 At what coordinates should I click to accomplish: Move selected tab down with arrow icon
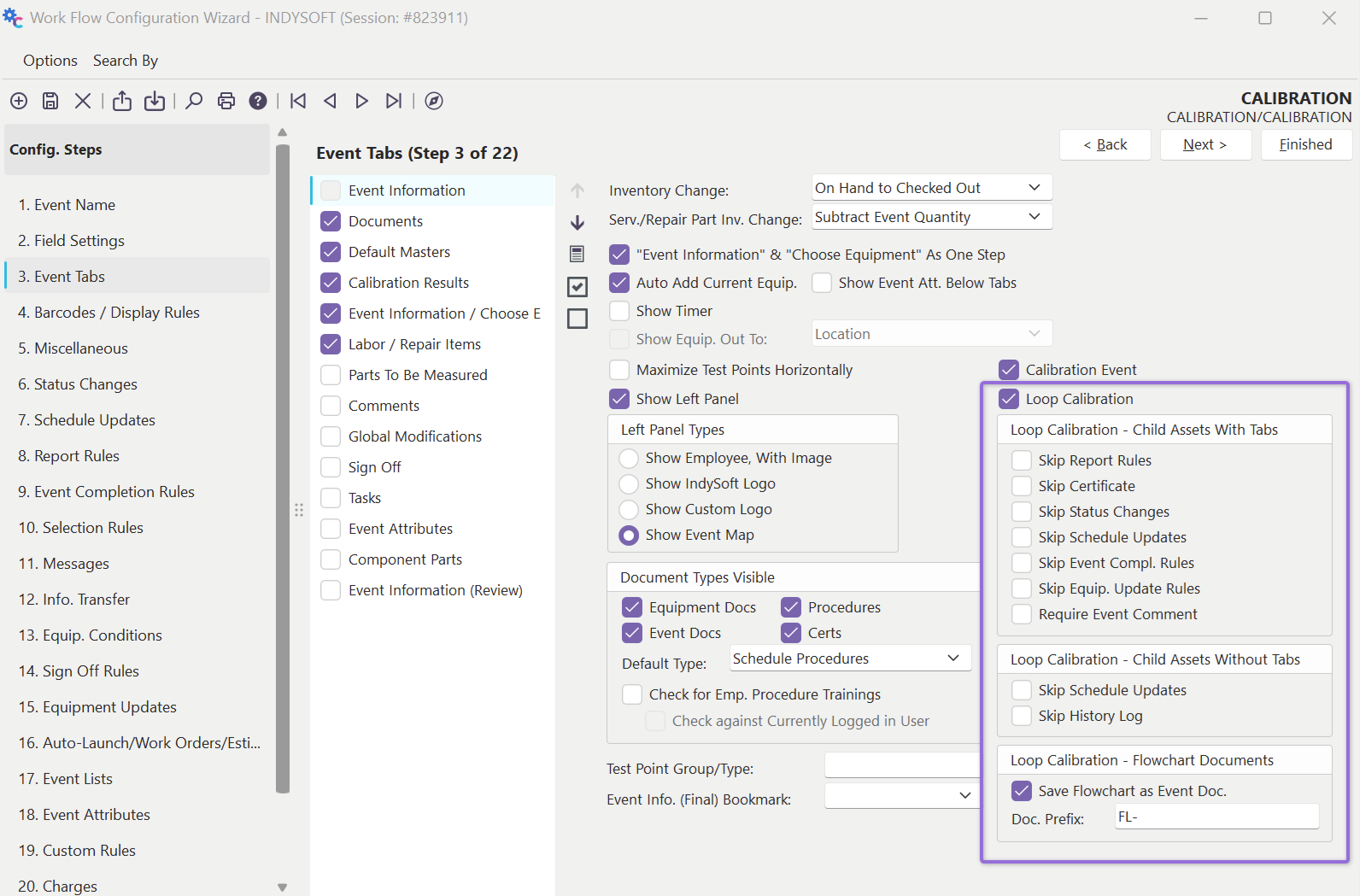[577, 223]
